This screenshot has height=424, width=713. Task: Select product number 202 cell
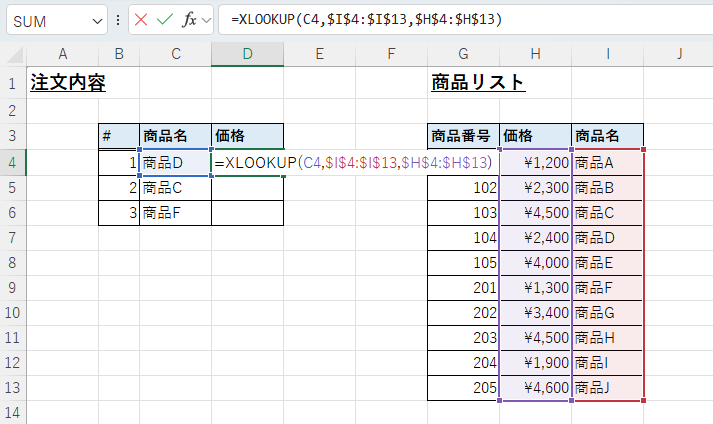tap(463, 312)
